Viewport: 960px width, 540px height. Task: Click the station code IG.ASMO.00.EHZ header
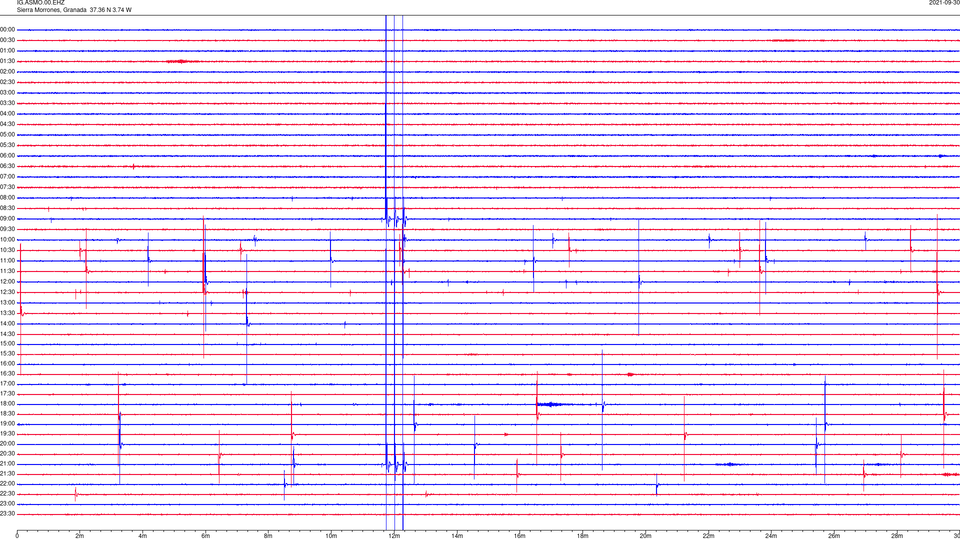pos(40,2)
